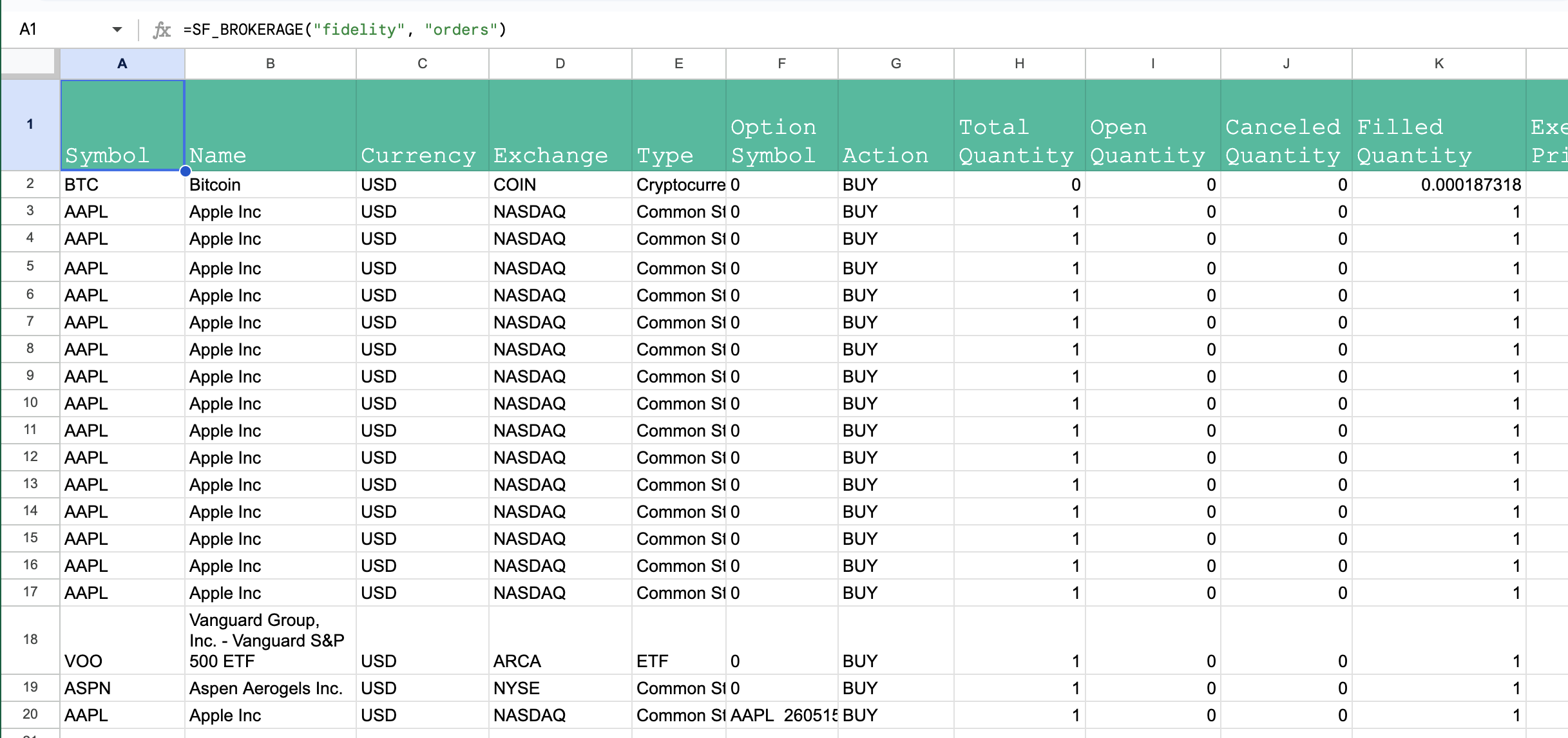
Task: Select row 18 header
Action: coord(30,640)
